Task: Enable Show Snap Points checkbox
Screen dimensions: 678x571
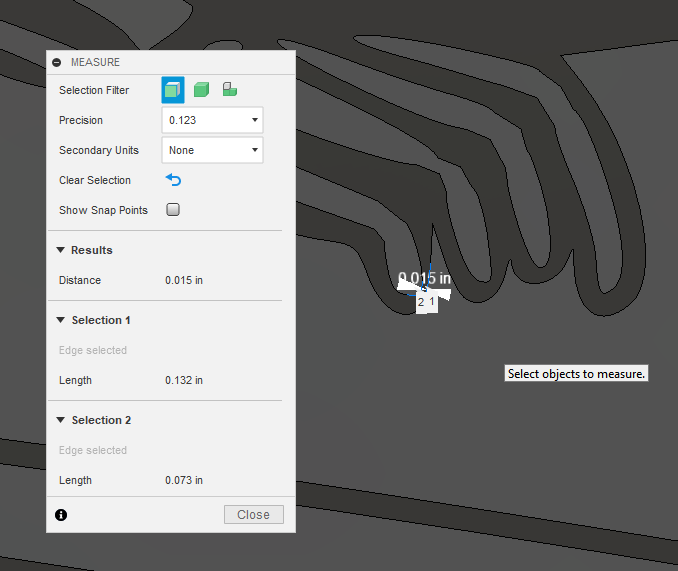Action: 173,210
